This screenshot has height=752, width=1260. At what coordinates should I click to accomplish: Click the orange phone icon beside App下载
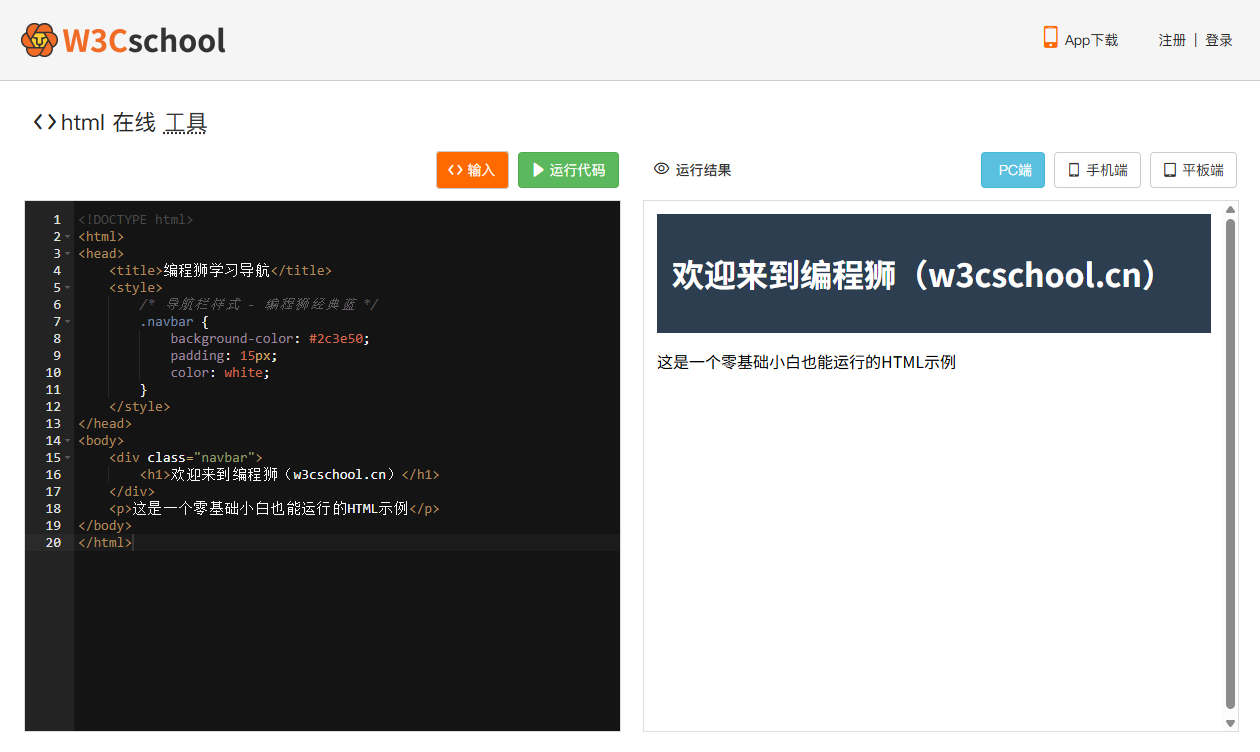click(1050, 38)
